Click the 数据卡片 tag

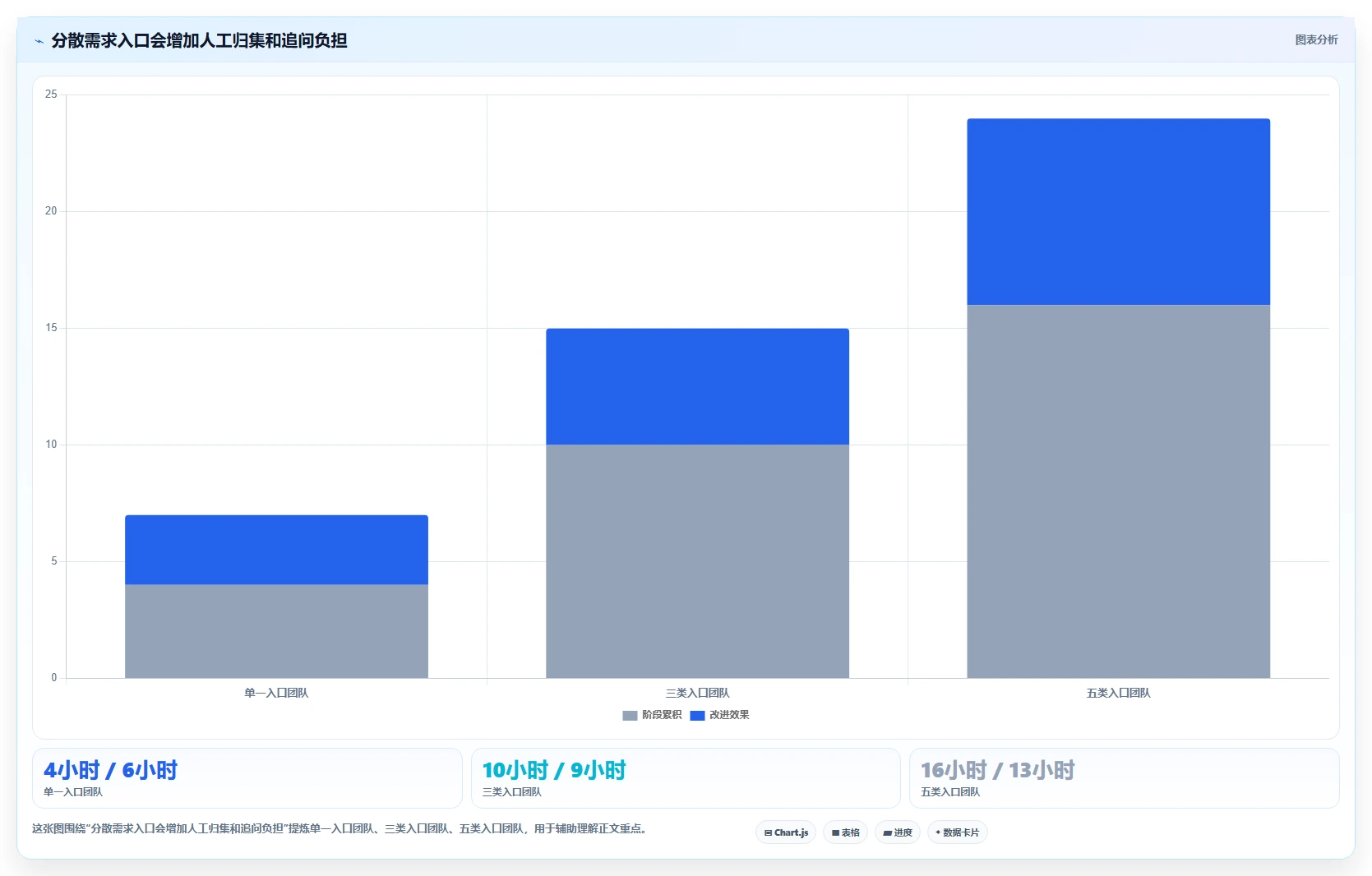pos(958,832)
